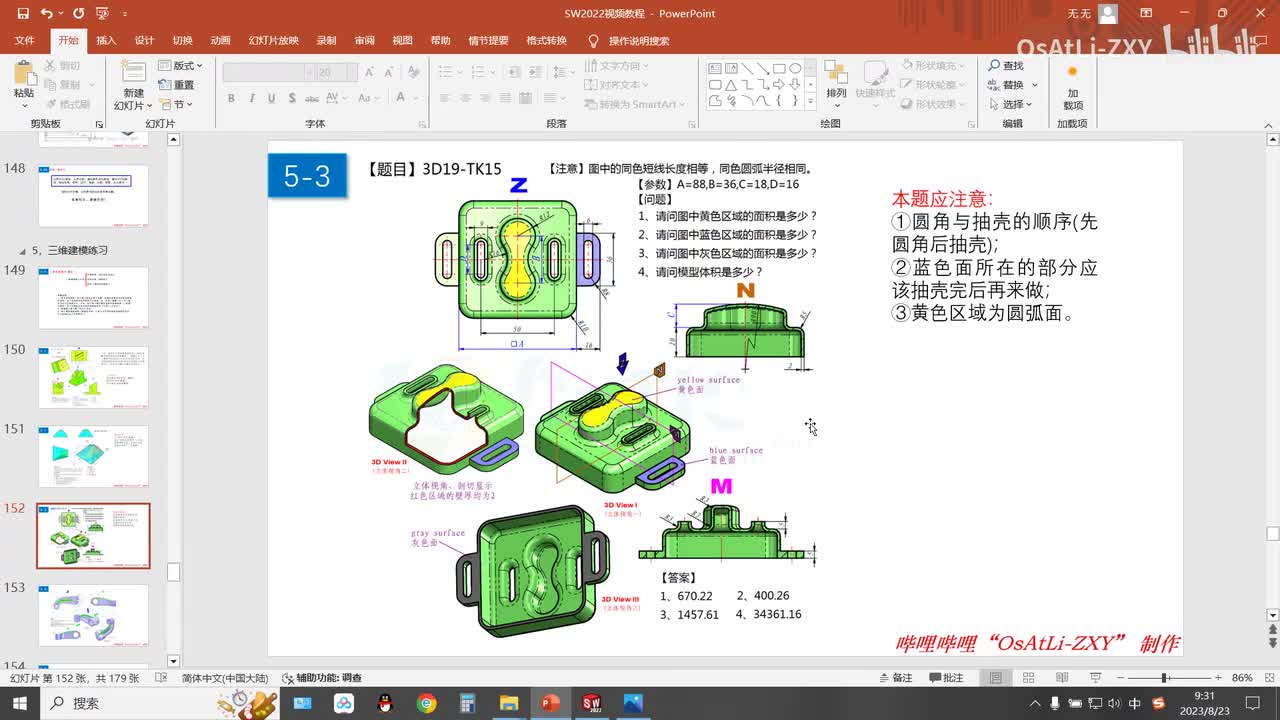The height and width of the screenshot is (720, 1280).
Task: Open SolidWorks 2022 from the taskbar
Action: click(591, 703)
